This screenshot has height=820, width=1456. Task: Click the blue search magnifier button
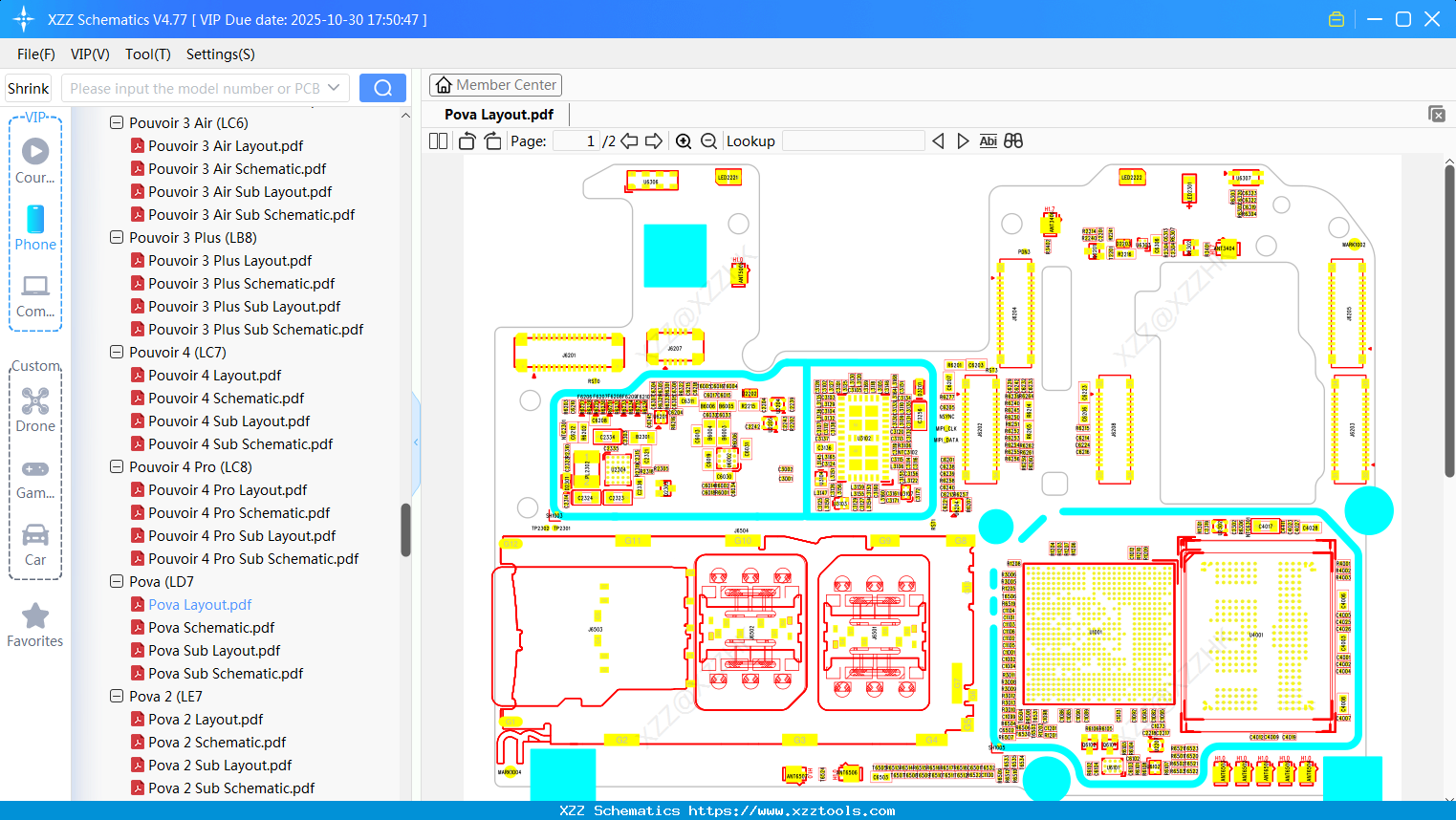(382, 88)
